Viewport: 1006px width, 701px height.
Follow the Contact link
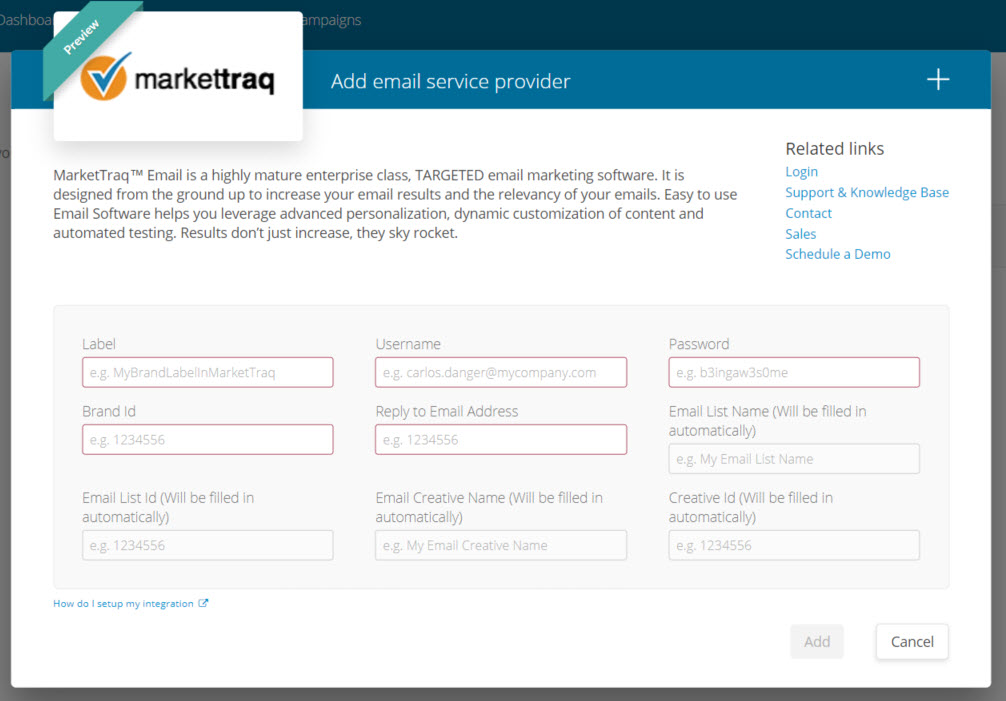point(808,213)
